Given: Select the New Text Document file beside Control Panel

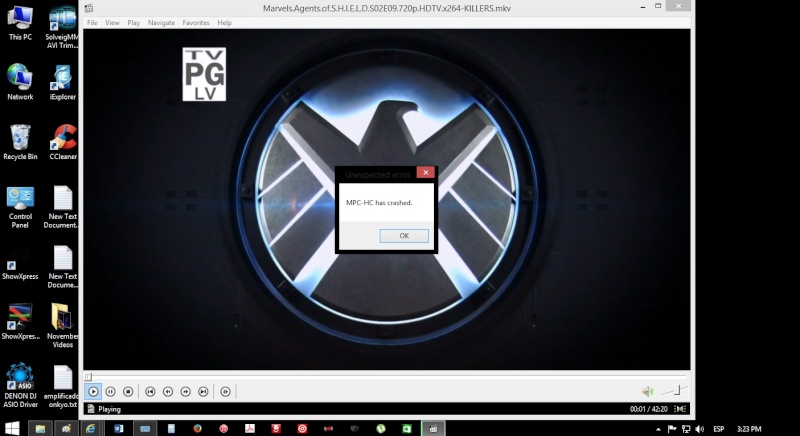Looking at the screenshot, I should pos(62,207).
